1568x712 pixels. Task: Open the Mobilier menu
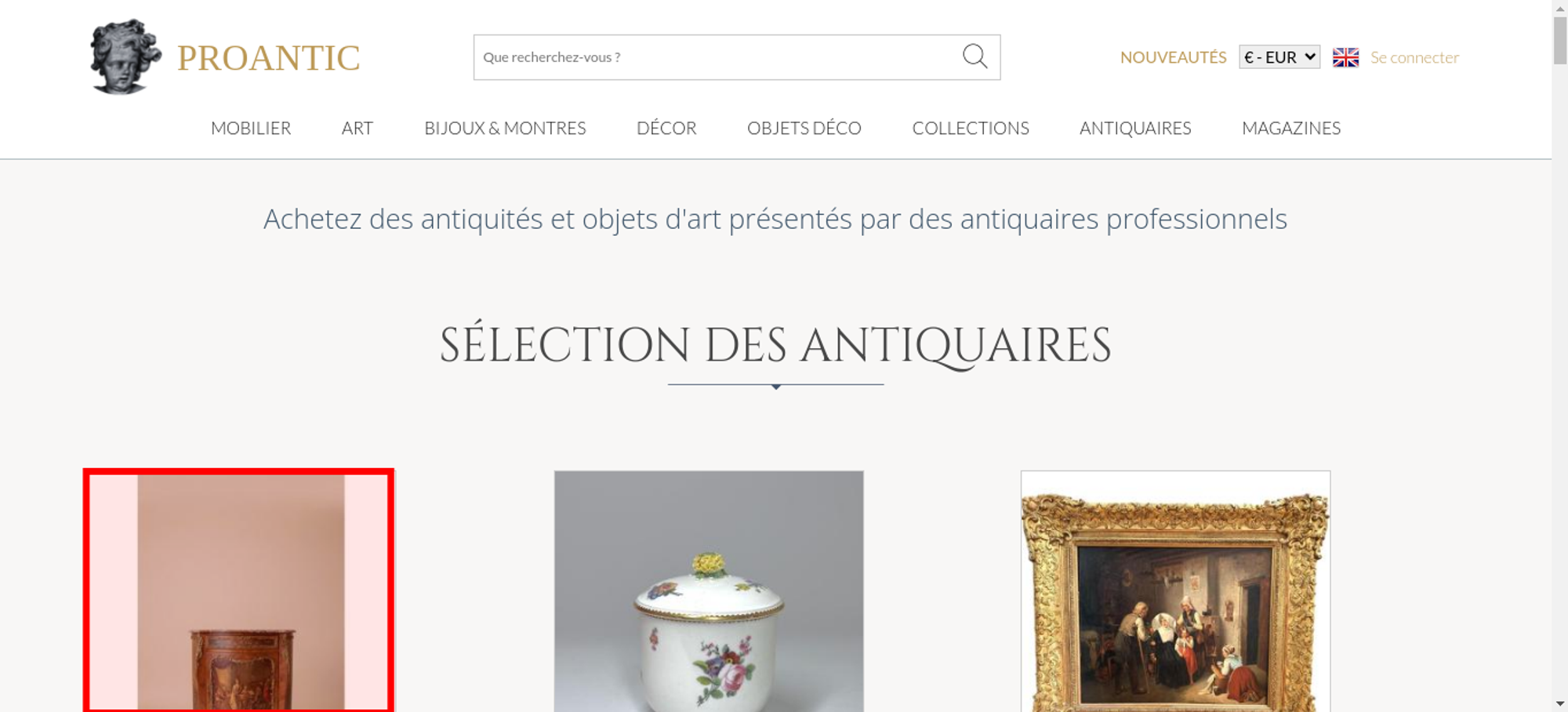251,128
